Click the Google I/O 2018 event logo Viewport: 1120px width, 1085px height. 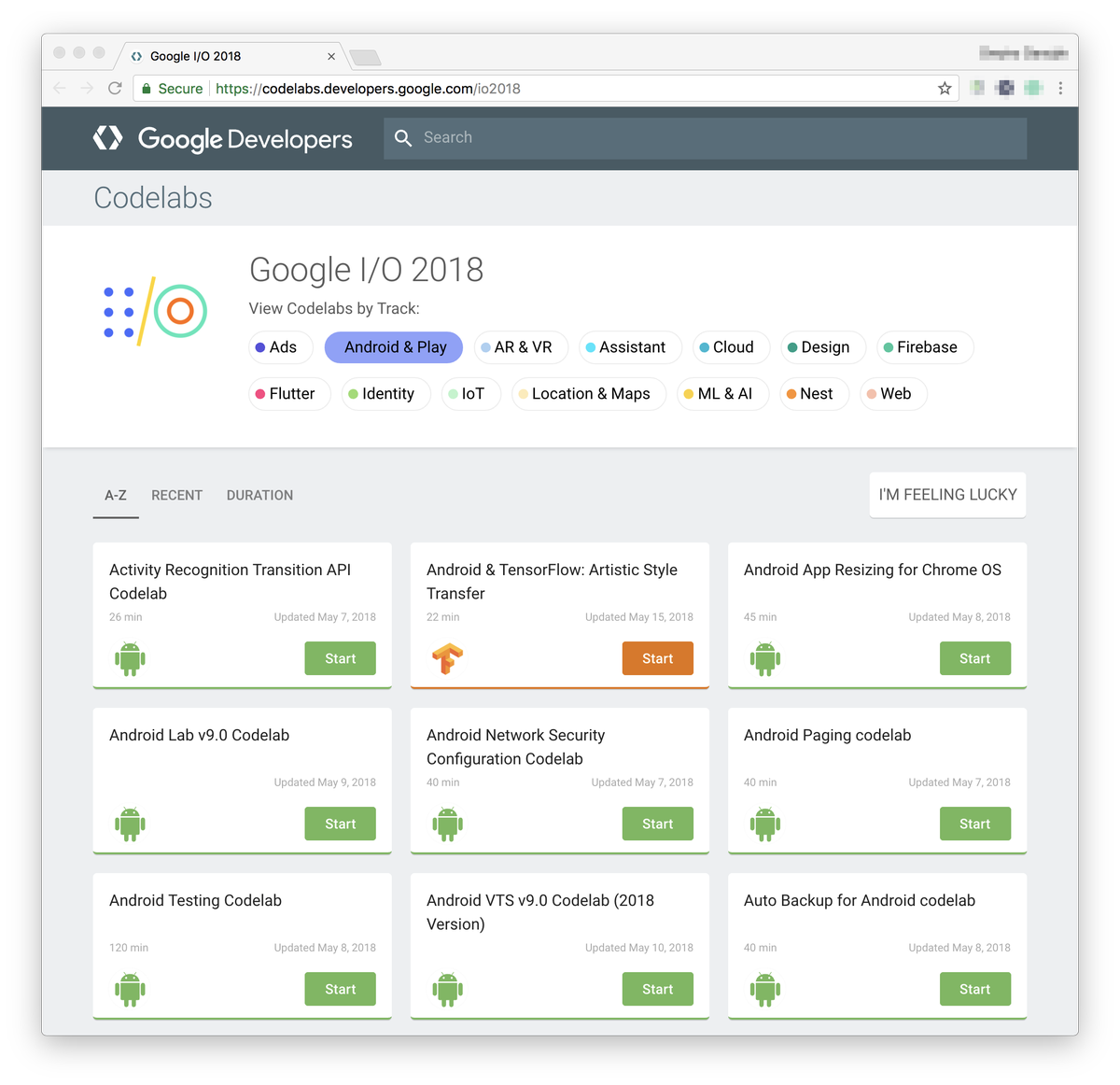pyautogui.click(x=154, y=312)
